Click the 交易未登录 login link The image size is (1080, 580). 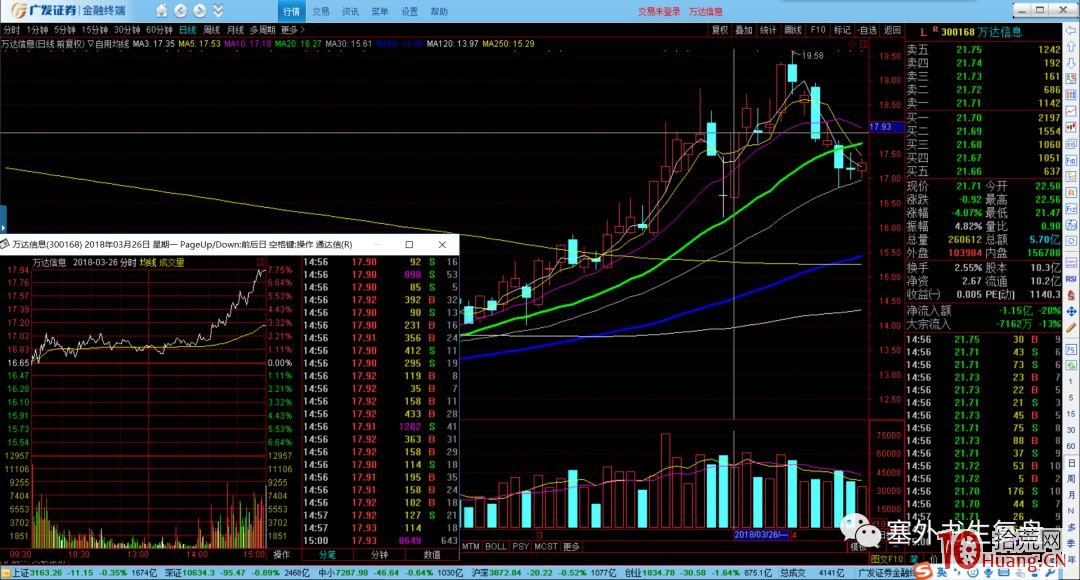click(x=659, y=12)
